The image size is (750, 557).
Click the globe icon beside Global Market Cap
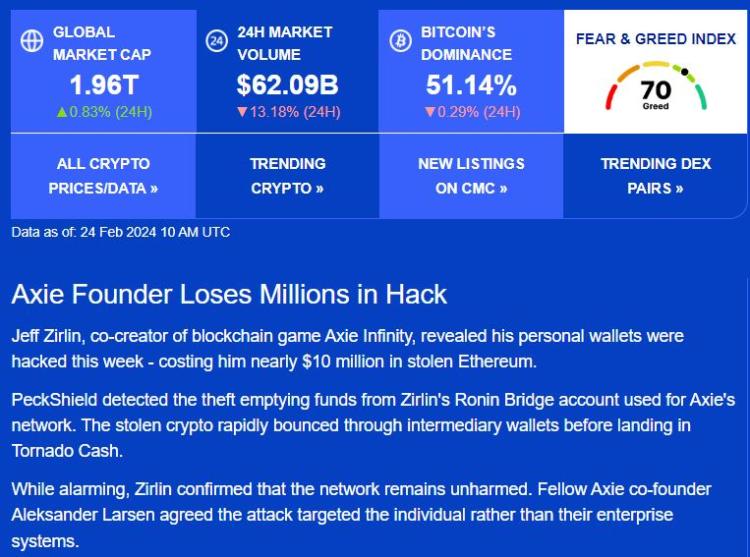point(32,41)
